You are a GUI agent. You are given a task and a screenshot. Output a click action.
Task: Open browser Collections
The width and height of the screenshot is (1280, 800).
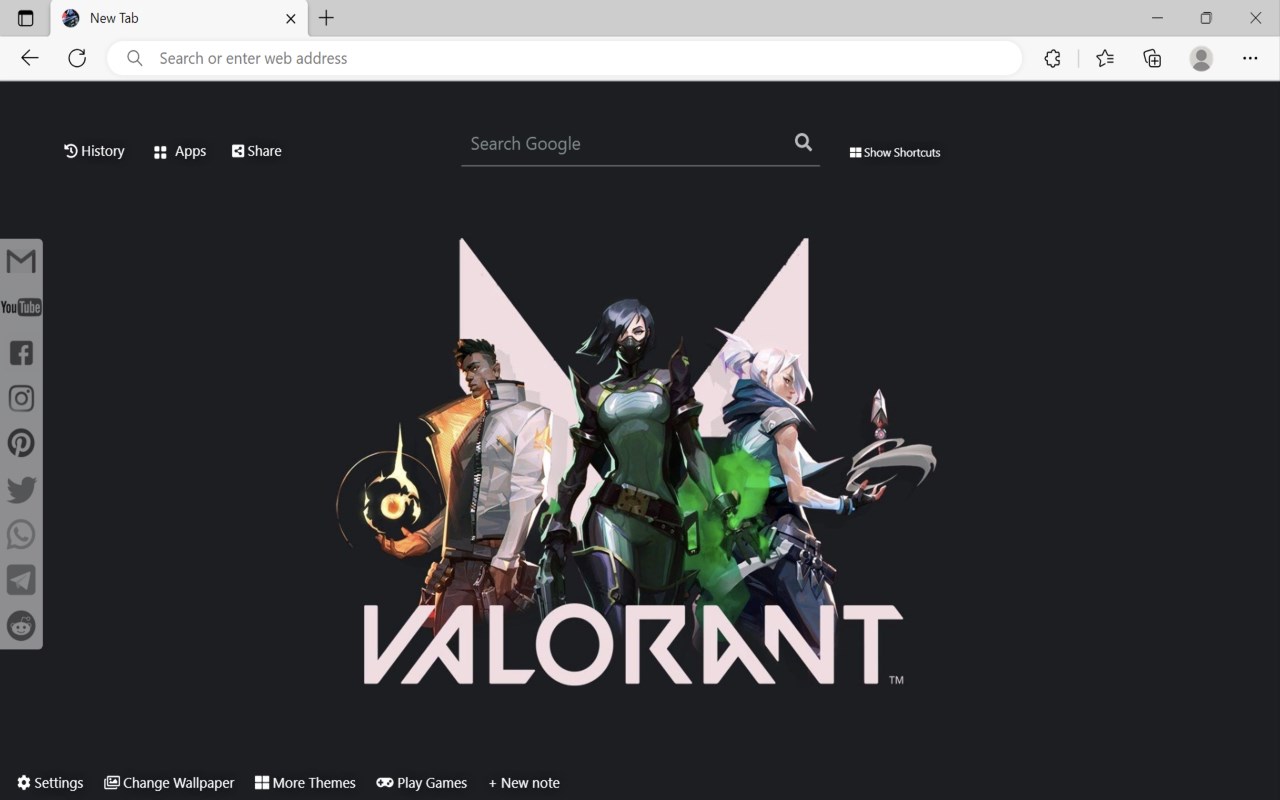tap(1152, 58)
